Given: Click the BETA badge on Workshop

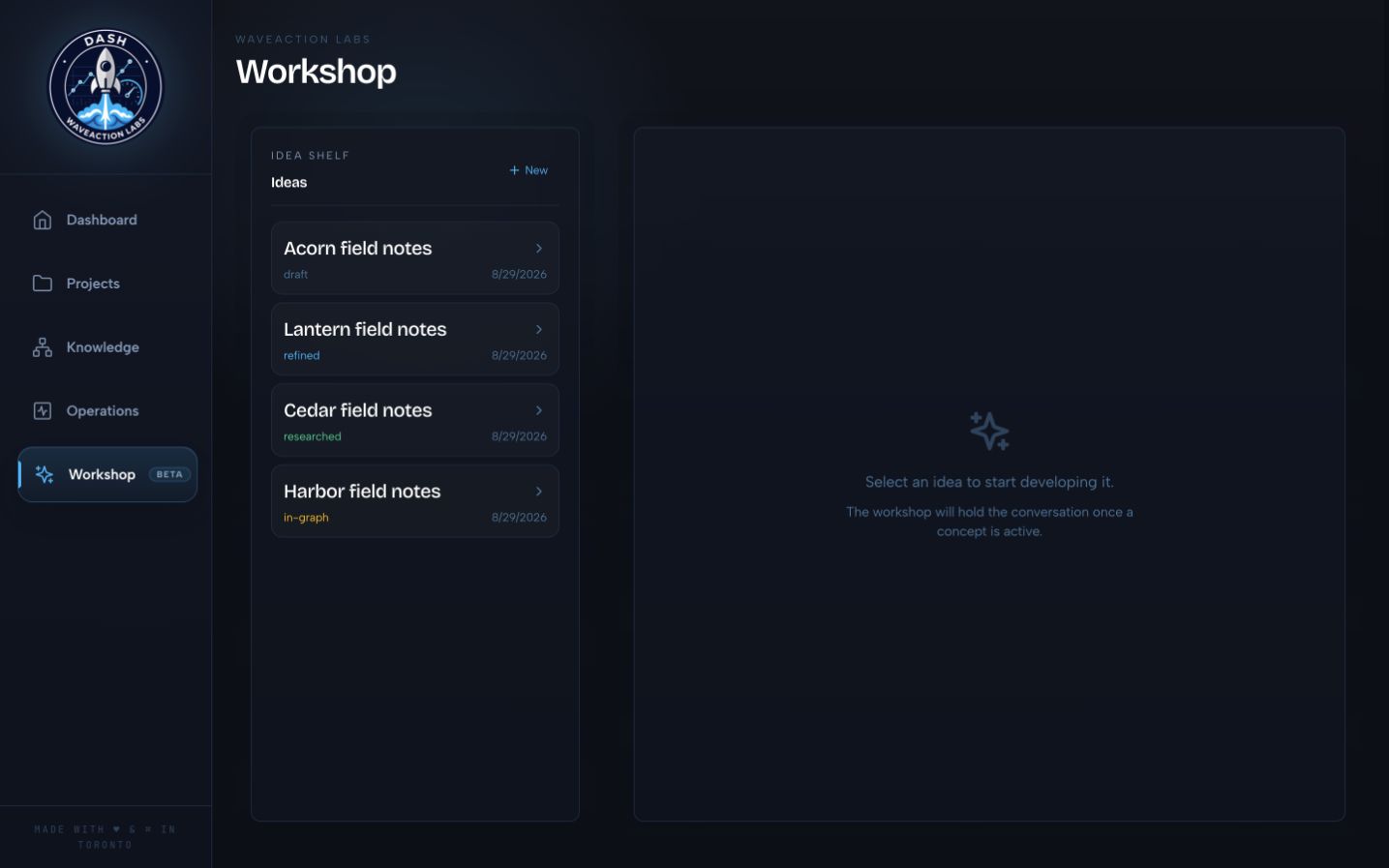Looking at the screenshot, I should (x=169, y=474).
